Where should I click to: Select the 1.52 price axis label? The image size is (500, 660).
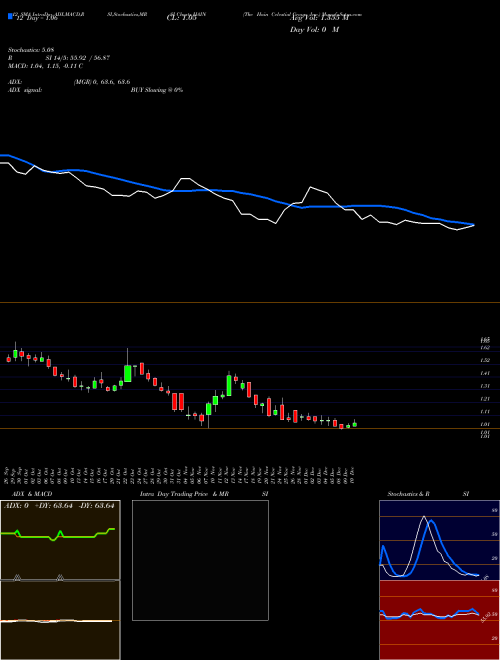[485, 360]
